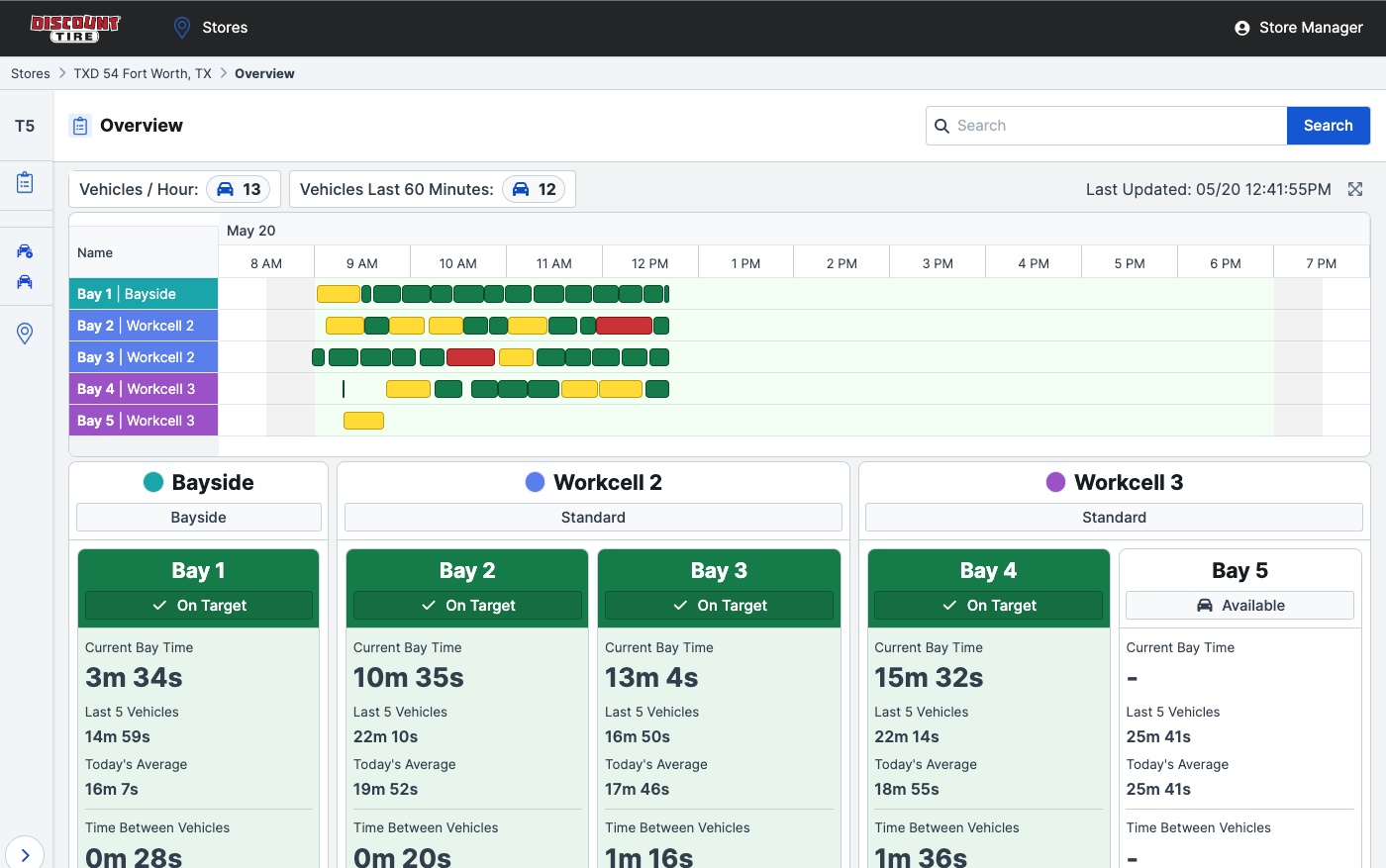Viewport: 1386px width, 868px height.
Task: Click the plain car icon in sidebar
Action: (x=26, y=283)
